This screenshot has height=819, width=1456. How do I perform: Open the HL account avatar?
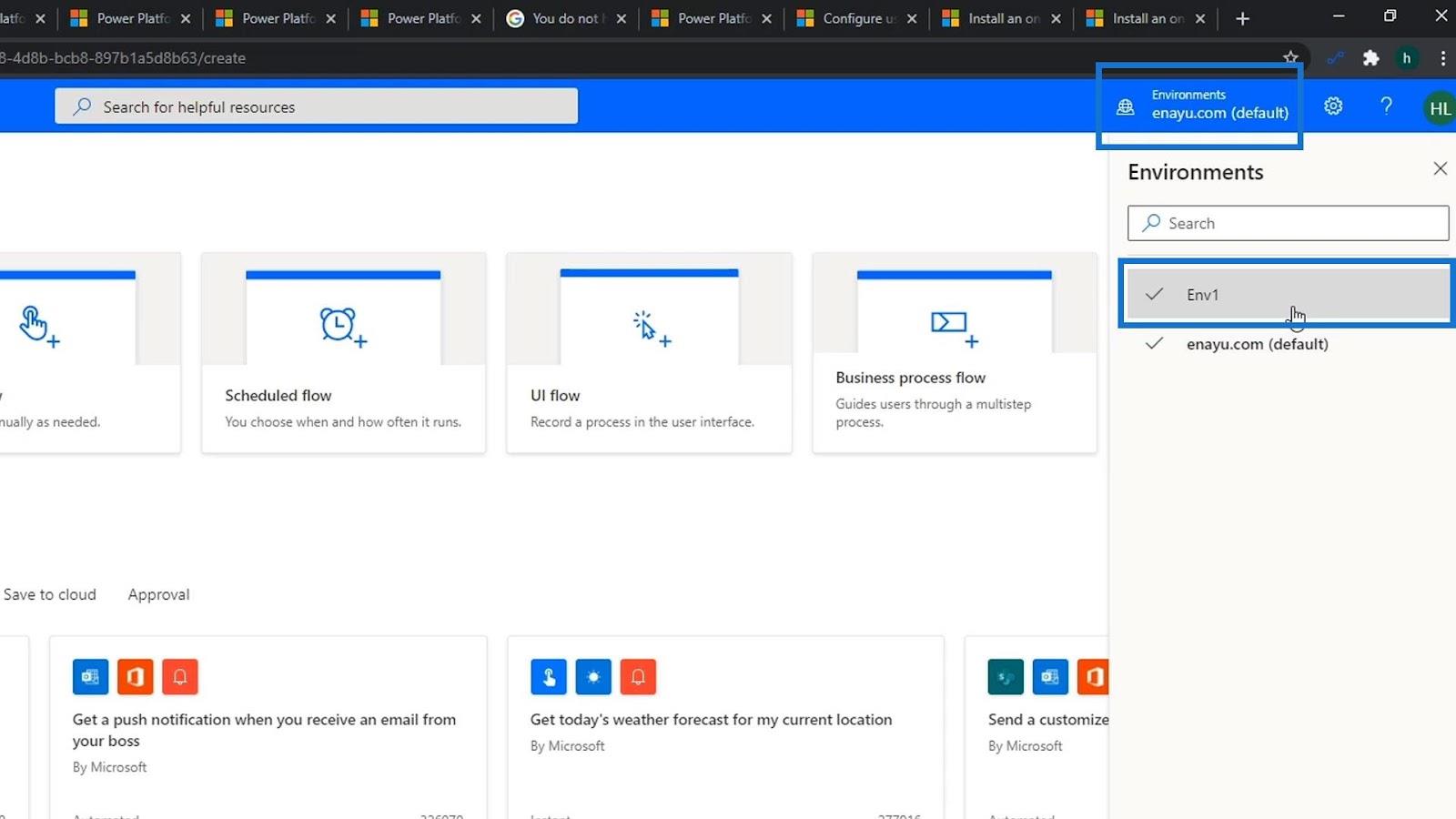coord(1439,108)
